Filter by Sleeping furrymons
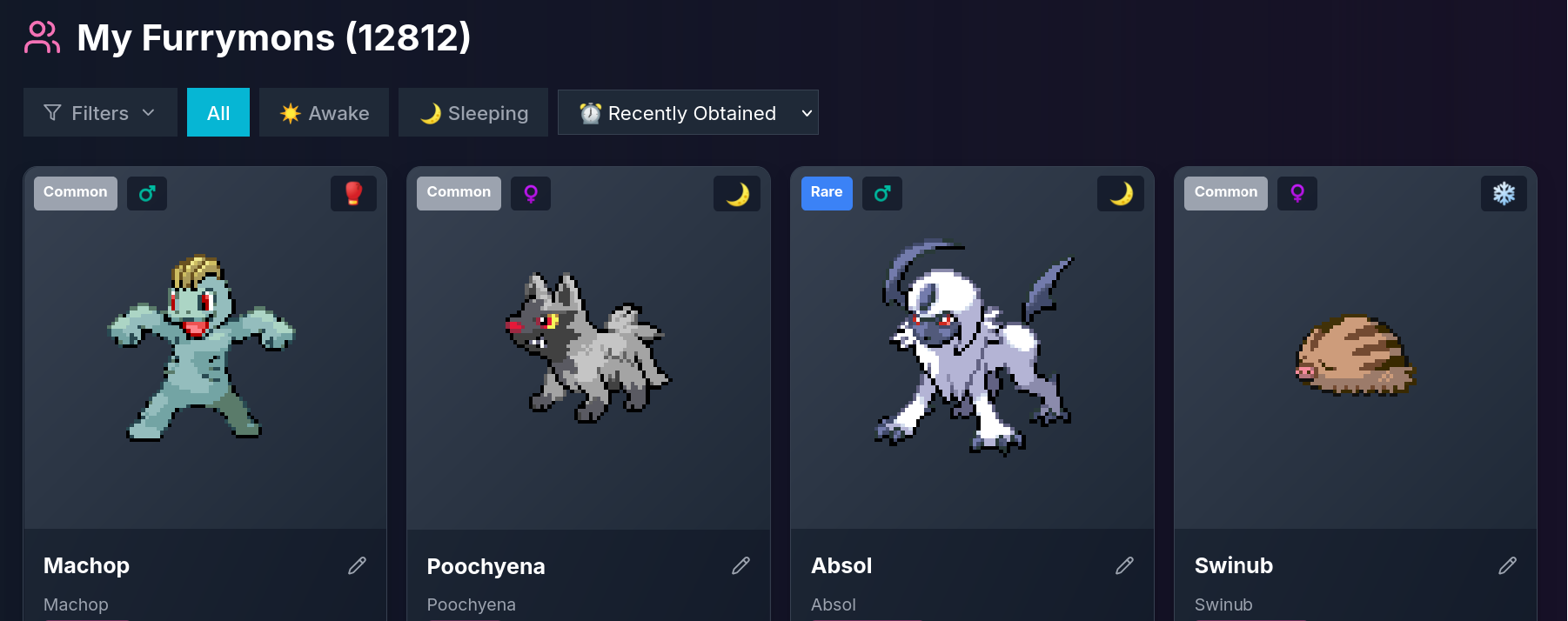 click(473, 112)
